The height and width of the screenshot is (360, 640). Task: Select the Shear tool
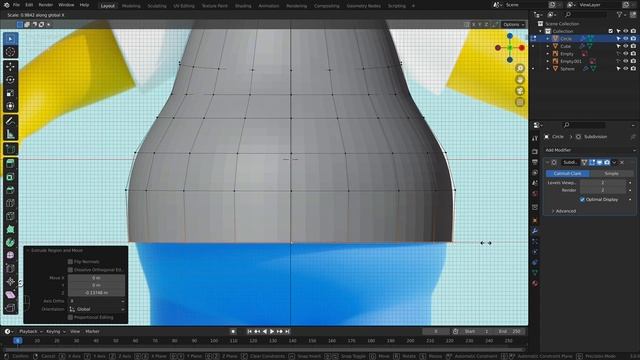[10, 295]
